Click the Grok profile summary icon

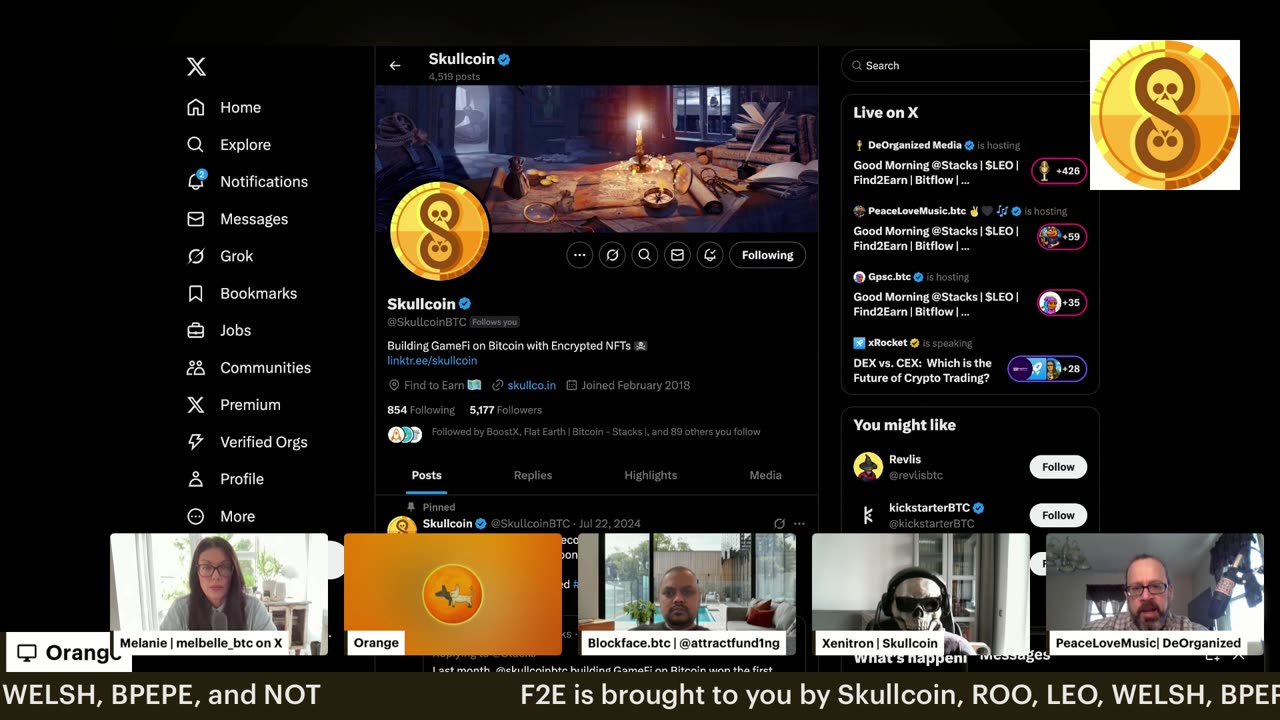click(x=612, y=255)
